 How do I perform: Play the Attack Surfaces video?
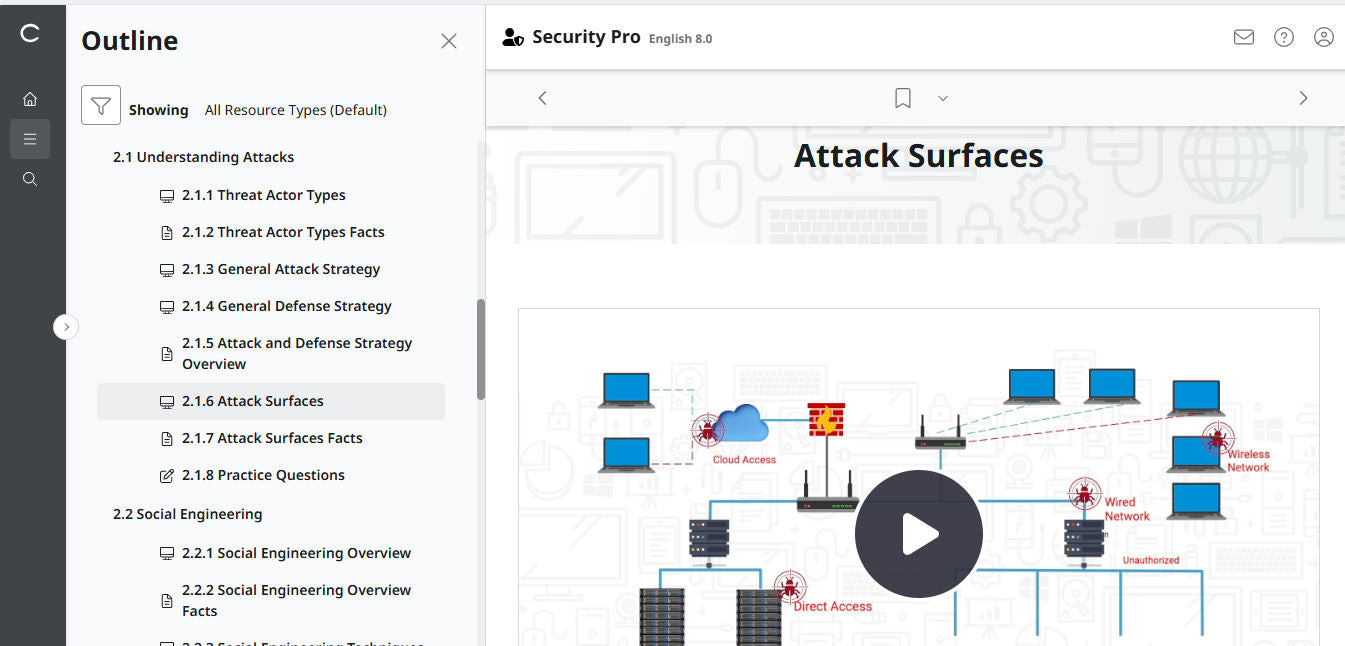pyautogui.click(x=918, y=533)
